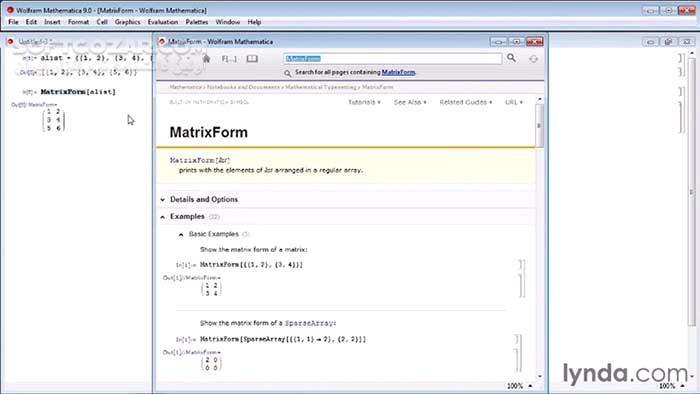Open the URL dropdown
The height and width of the screenshot is (394, 700).
point(514,102)
